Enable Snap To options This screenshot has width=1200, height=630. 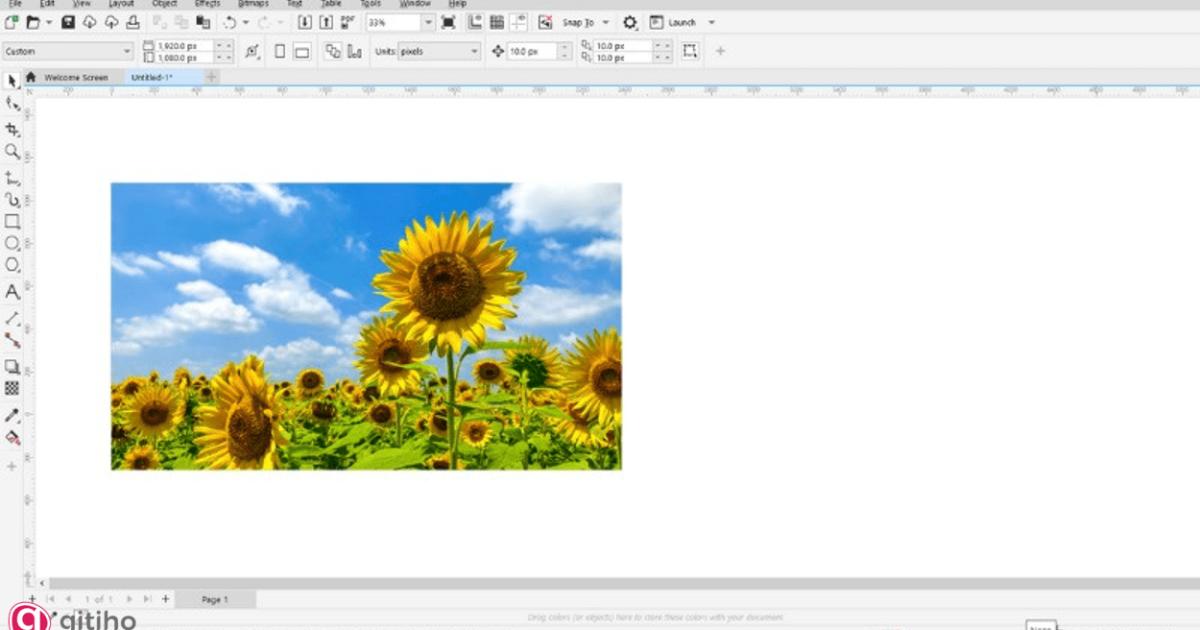578,22
